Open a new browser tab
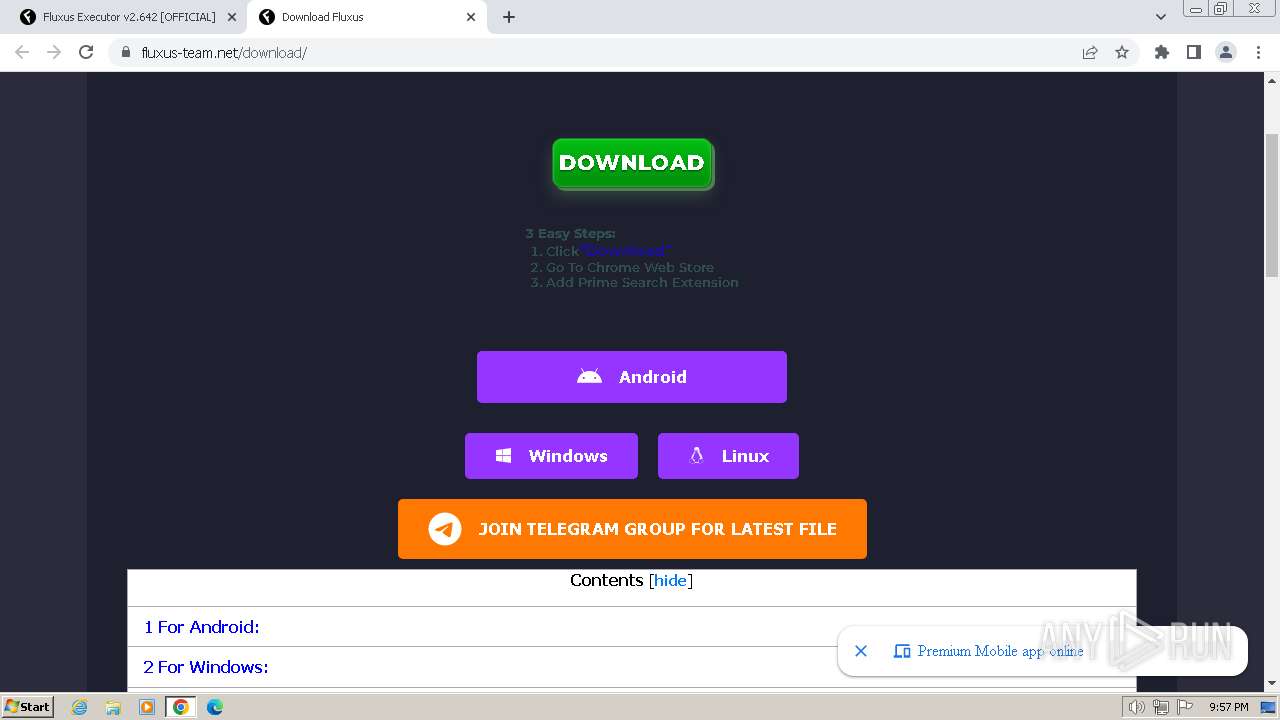Viewport: 1280px width, 720px height. [509, 17]
